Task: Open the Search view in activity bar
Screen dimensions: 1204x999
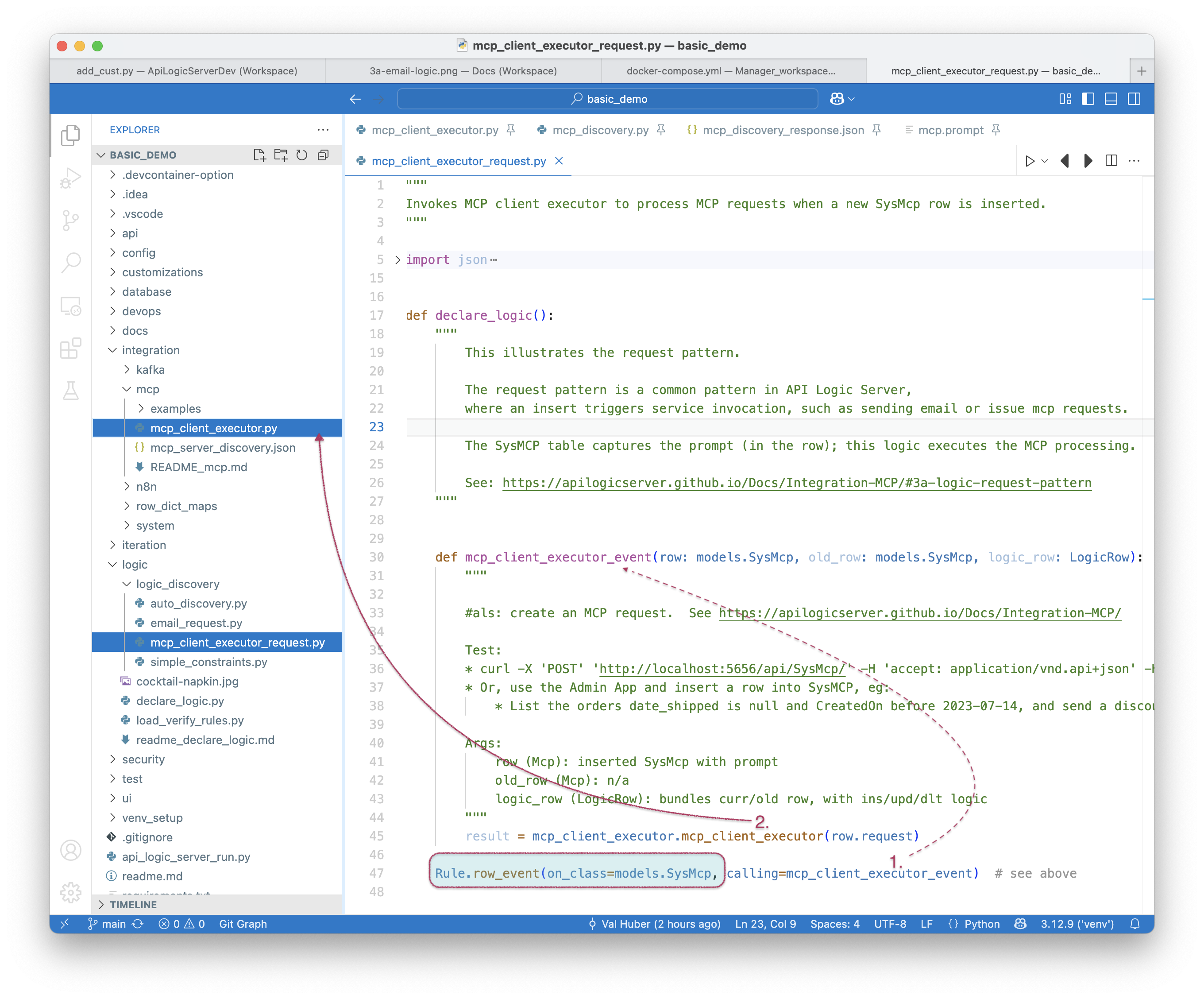Action: [70, 263]
